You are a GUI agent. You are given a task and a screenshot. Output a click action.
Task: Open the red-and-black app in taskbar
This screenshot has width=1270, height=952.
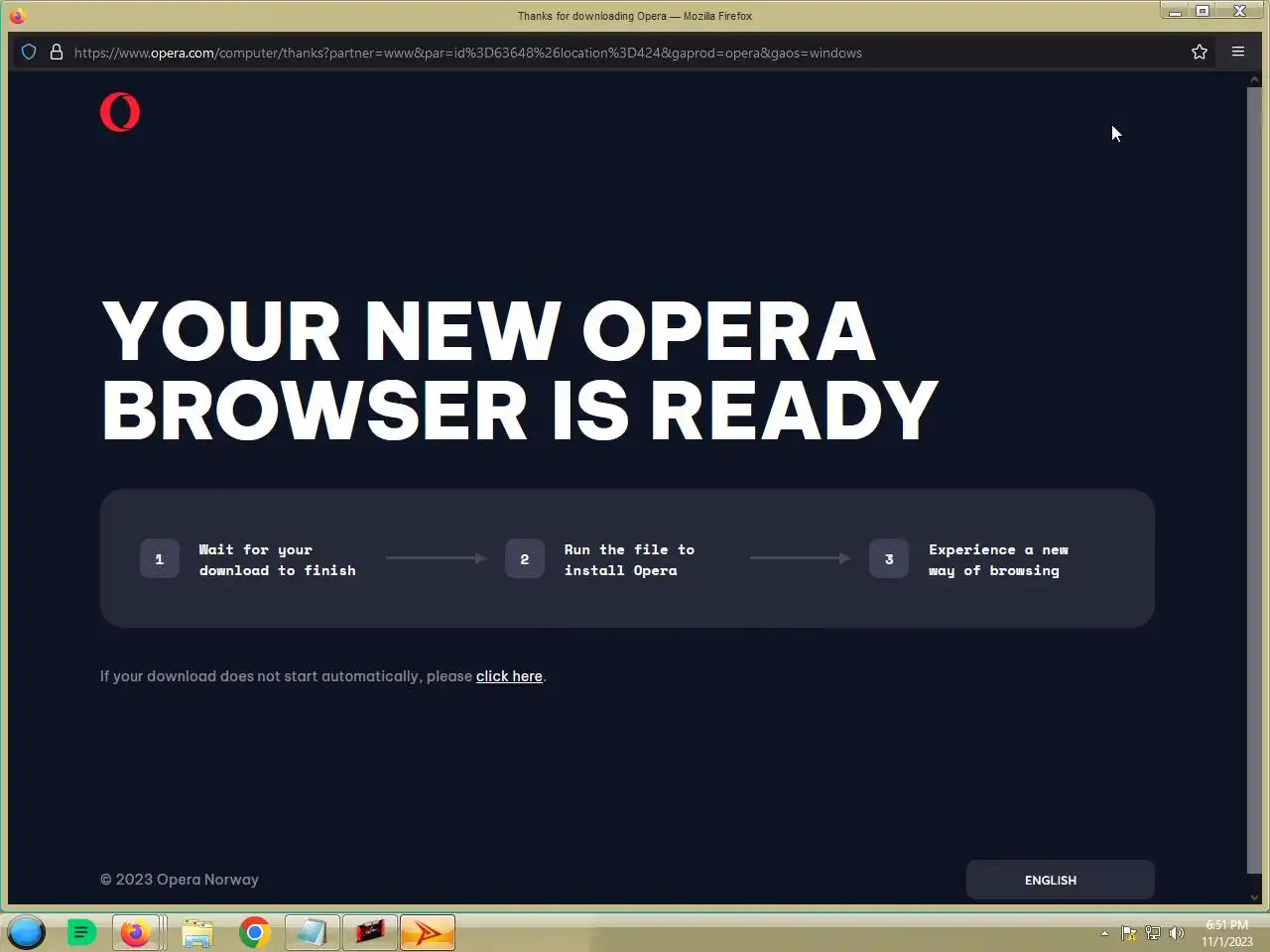tap(370, 932)
